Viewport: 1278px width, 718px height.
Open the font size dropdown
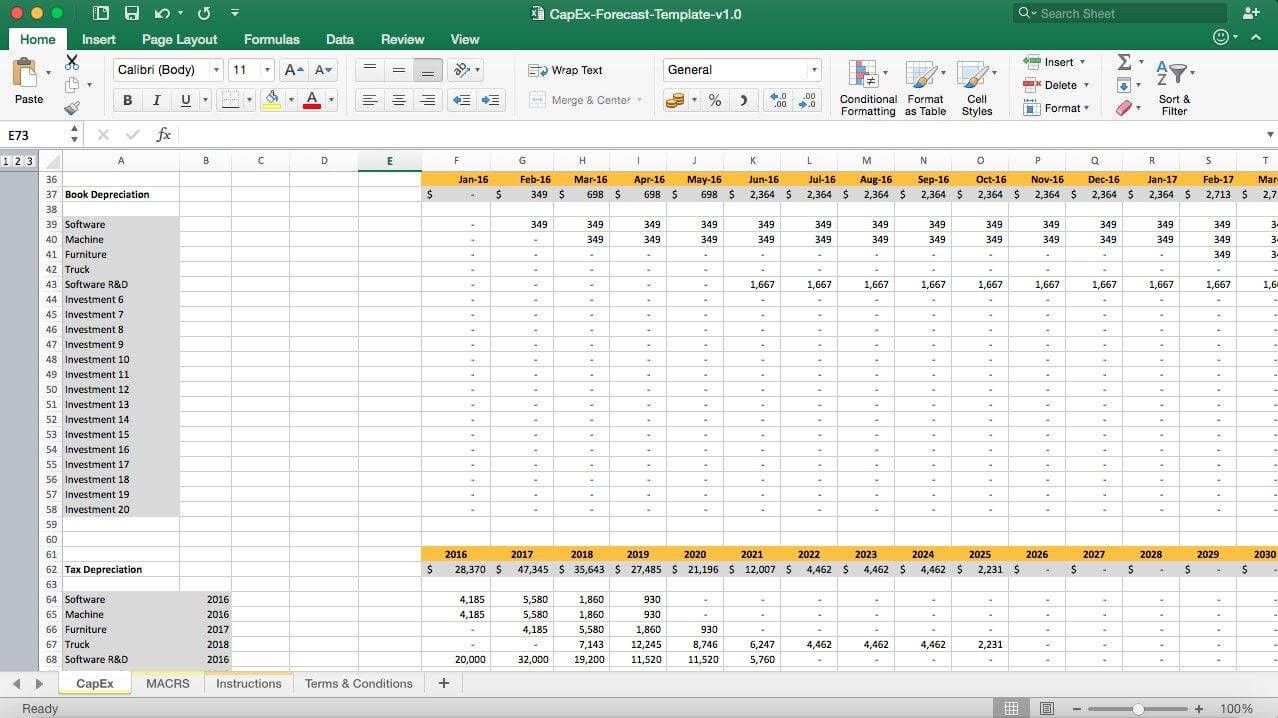[267, 70]
